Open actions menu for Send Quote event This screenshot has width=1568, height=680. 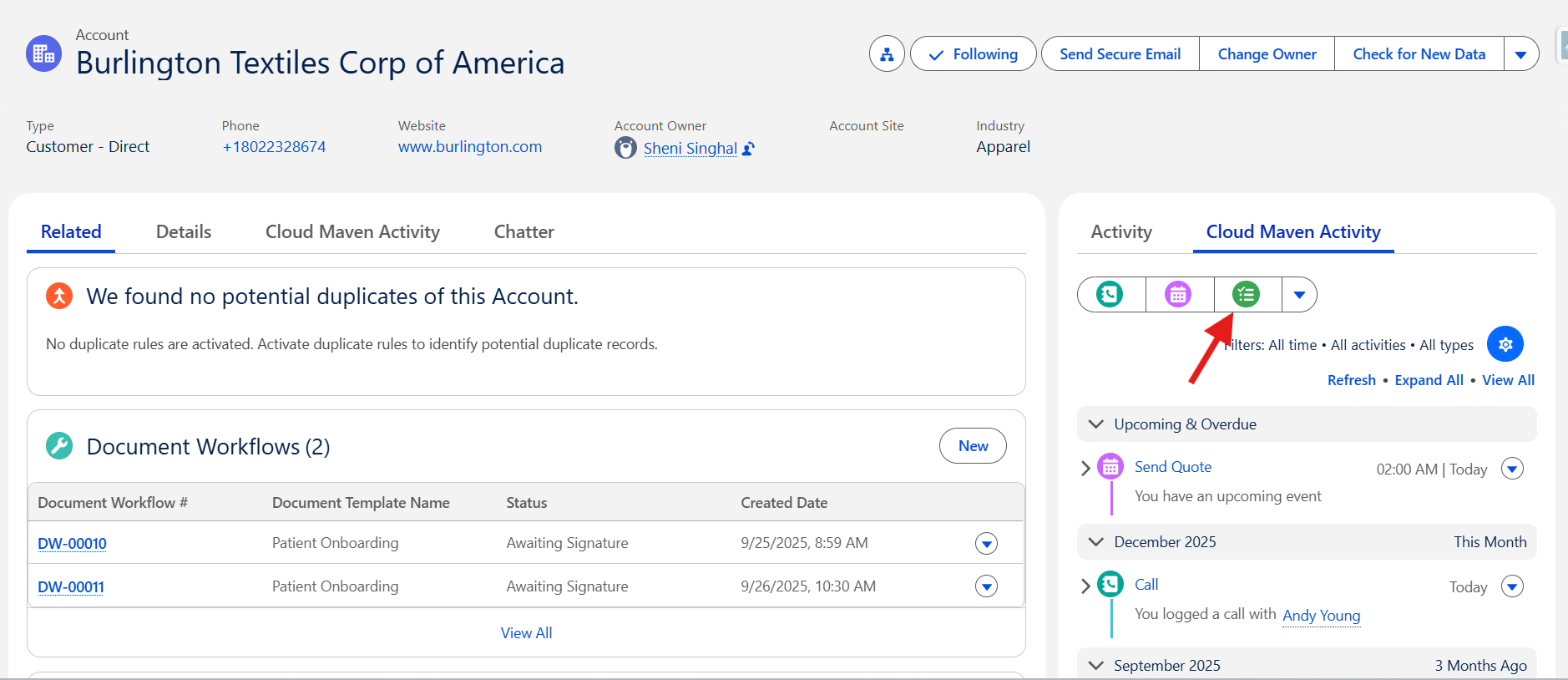point(1512,469)
